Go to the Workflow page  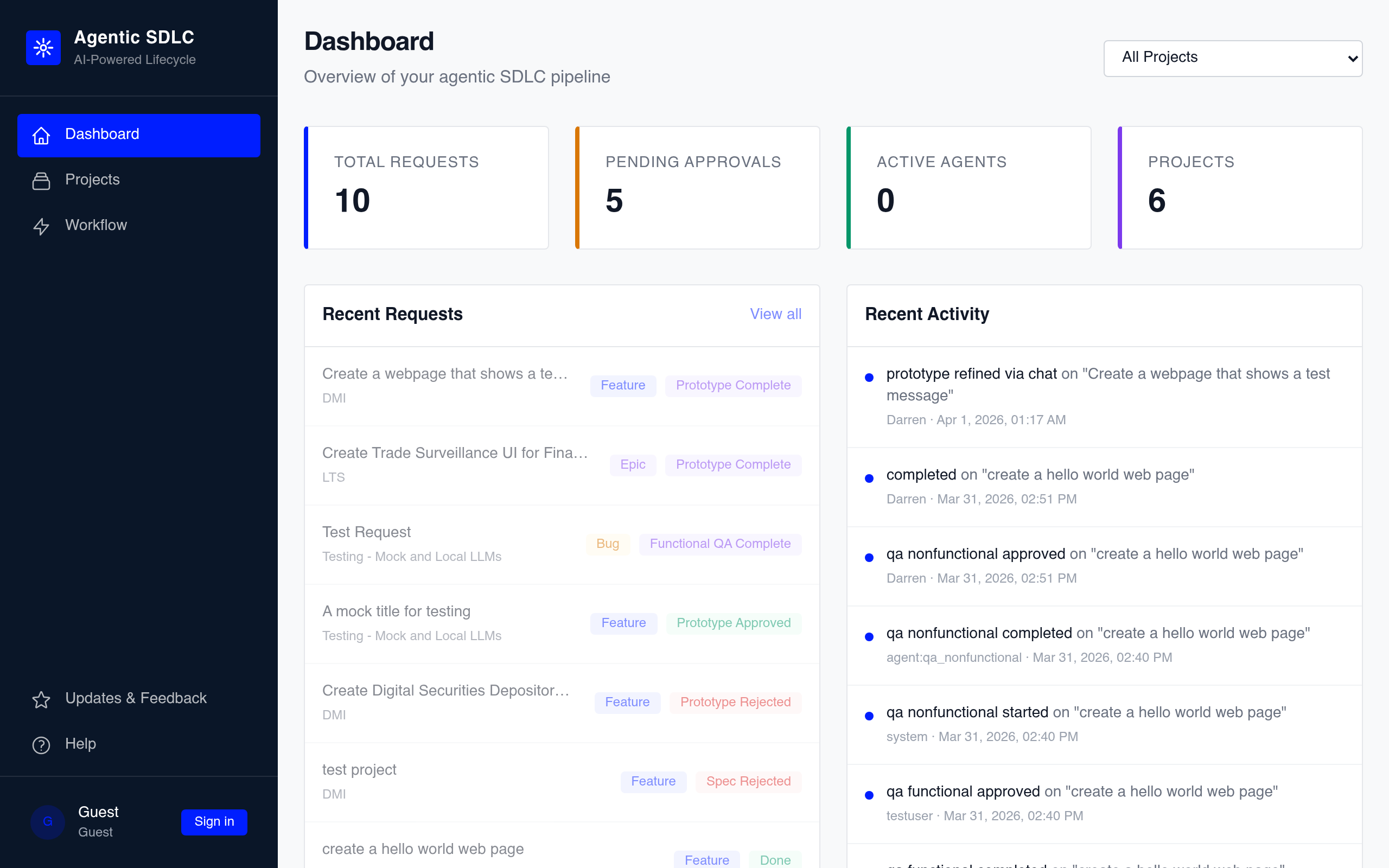(96, 225)
